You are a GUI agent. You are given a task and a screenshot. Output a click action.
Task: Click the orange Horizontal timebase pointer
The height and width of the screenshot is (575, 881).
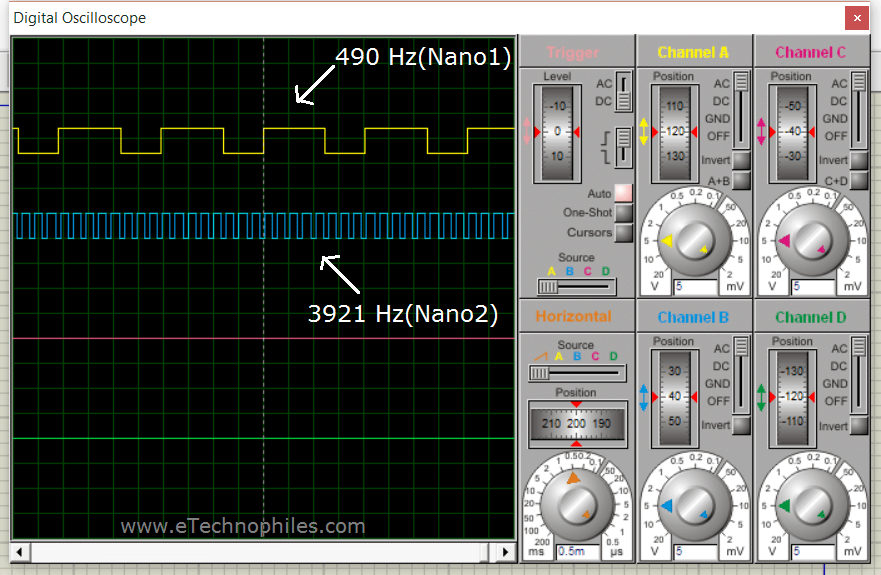573,478
